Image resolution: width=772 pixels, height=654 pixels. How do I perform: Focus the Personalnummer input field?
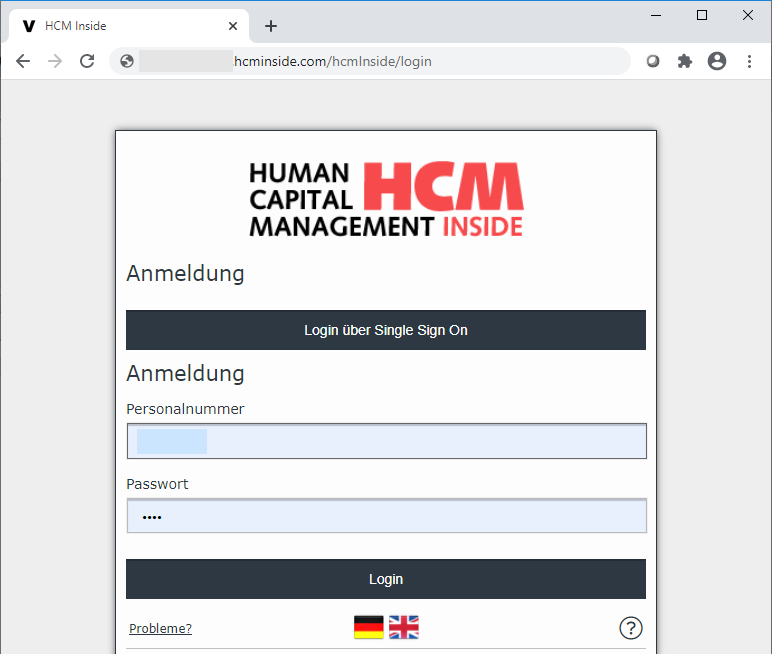tap(386, 441)
